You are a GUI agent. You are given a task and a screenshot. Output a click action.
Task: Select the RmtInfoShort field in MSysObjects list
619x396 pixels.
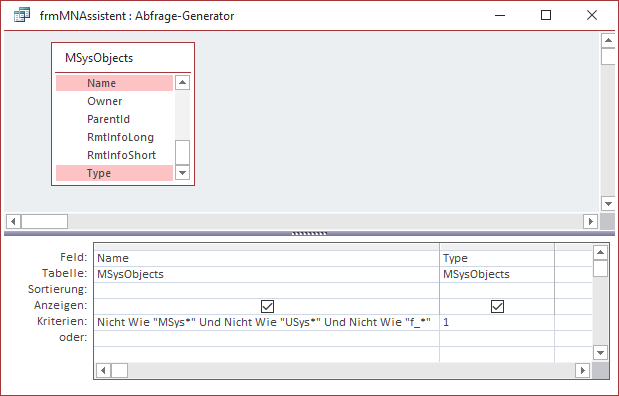114,155
